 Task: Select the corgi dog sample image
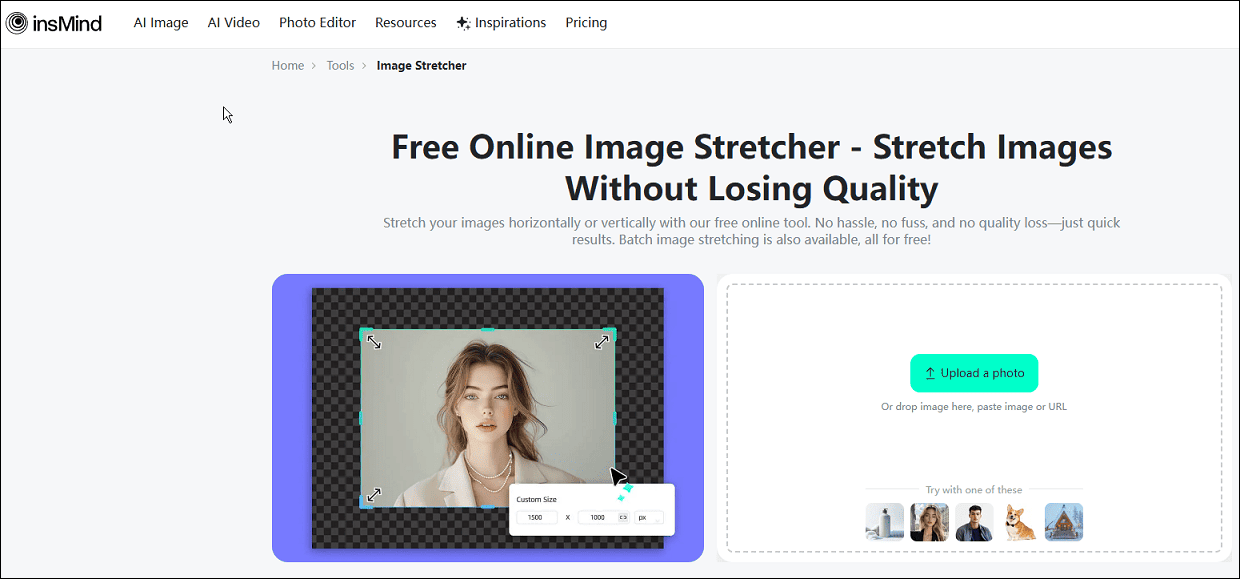click(x=1019, y=522)
